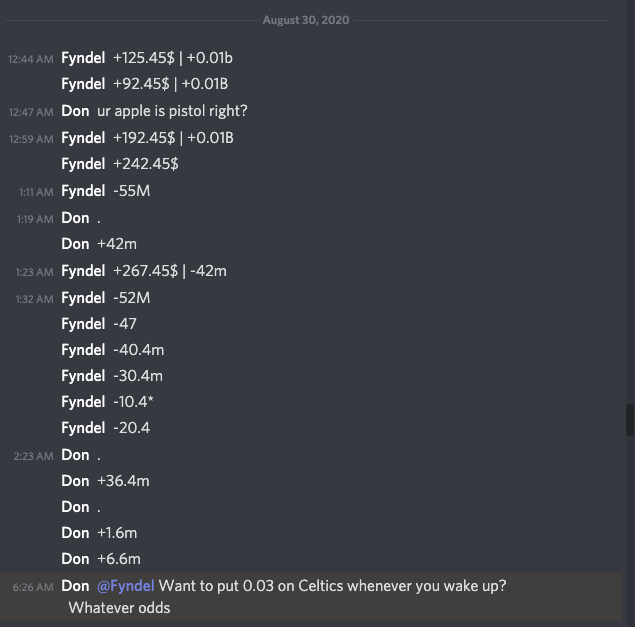Click Fyndel's username beside '+125.45$ | +0.01b'
Viewport: 635px width, 627px height.
click(x=83, y=59)
